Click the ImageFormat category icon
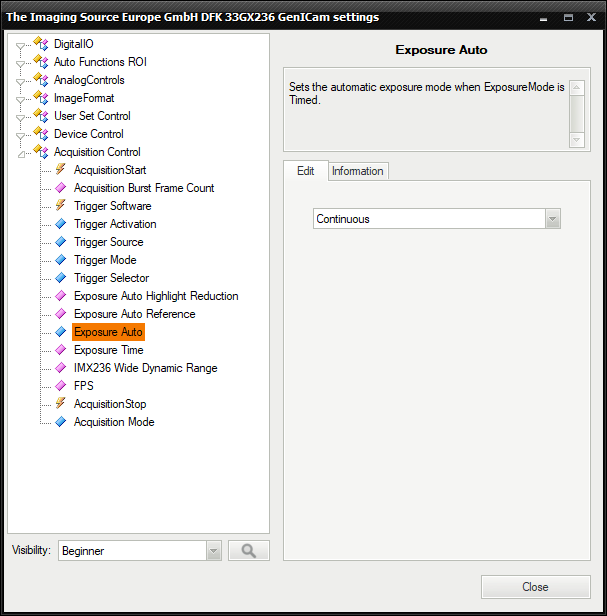607x616 pixels. coord(41,97)
